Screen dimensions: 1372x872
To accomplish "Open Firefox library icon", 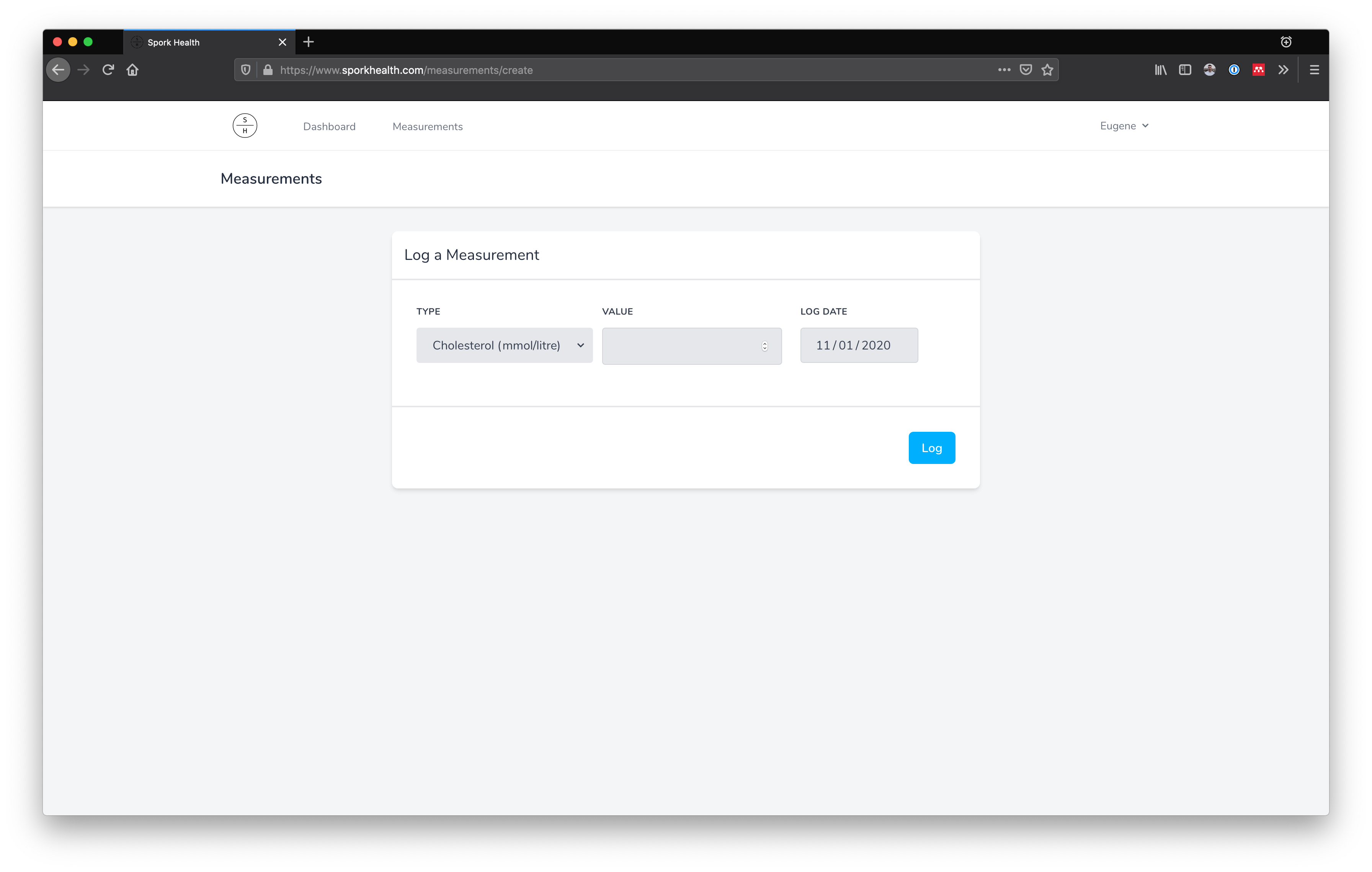I will pos(1161,70).
